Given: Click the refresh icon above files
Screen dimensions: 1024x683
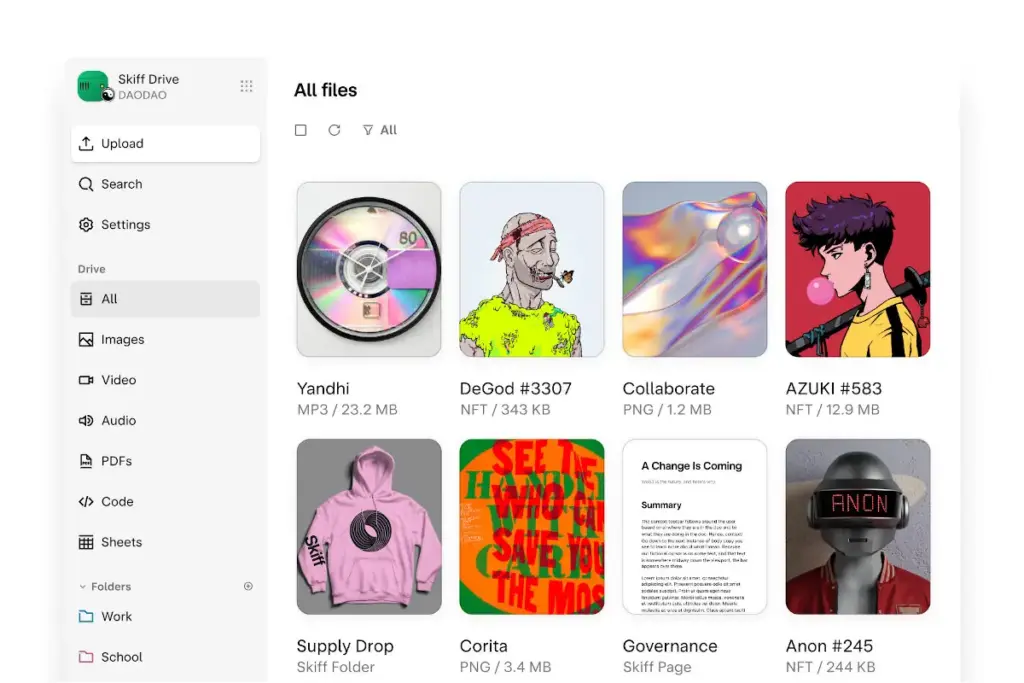Looking at the screenshot, I should coord(334,130).
